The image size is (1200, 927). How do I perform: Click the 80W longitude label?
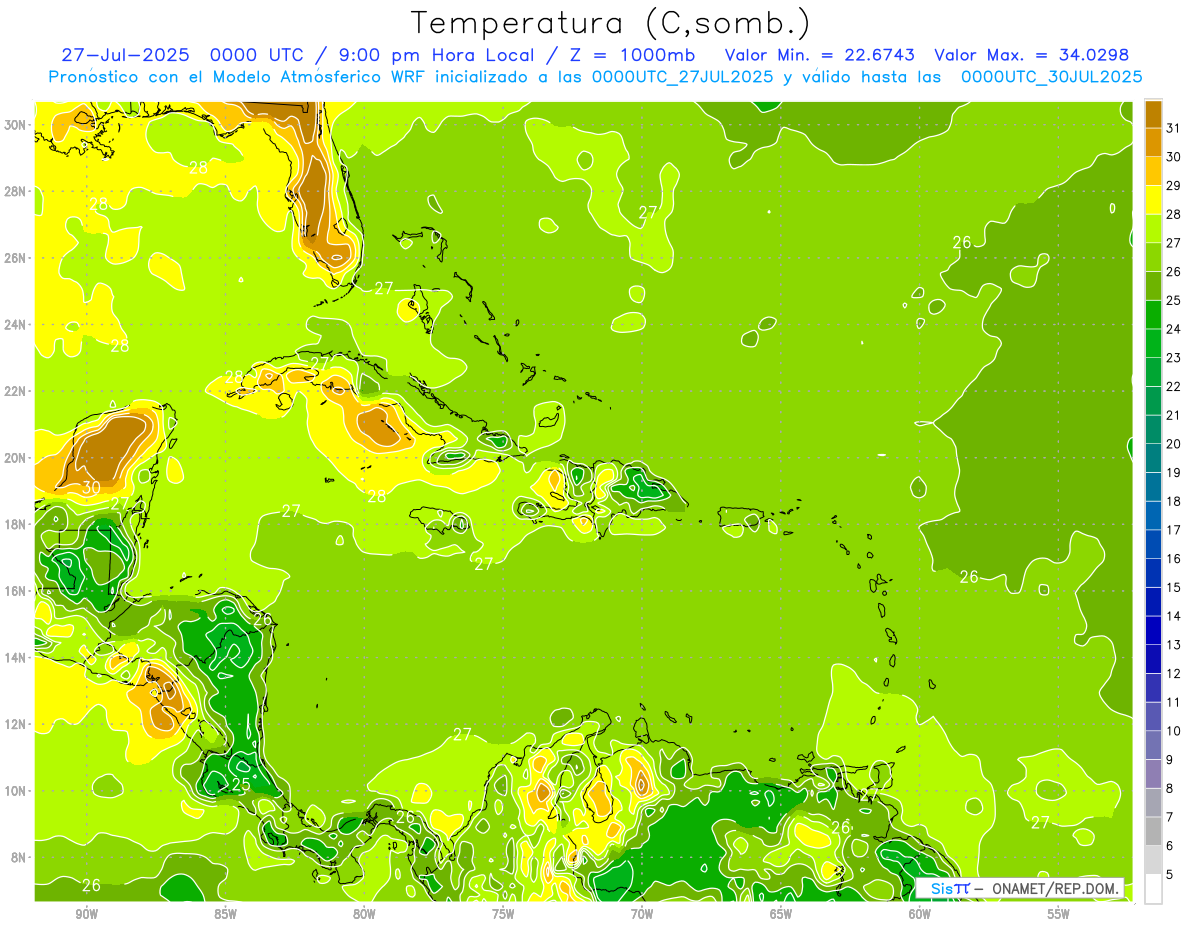click(x=364, y=915)
